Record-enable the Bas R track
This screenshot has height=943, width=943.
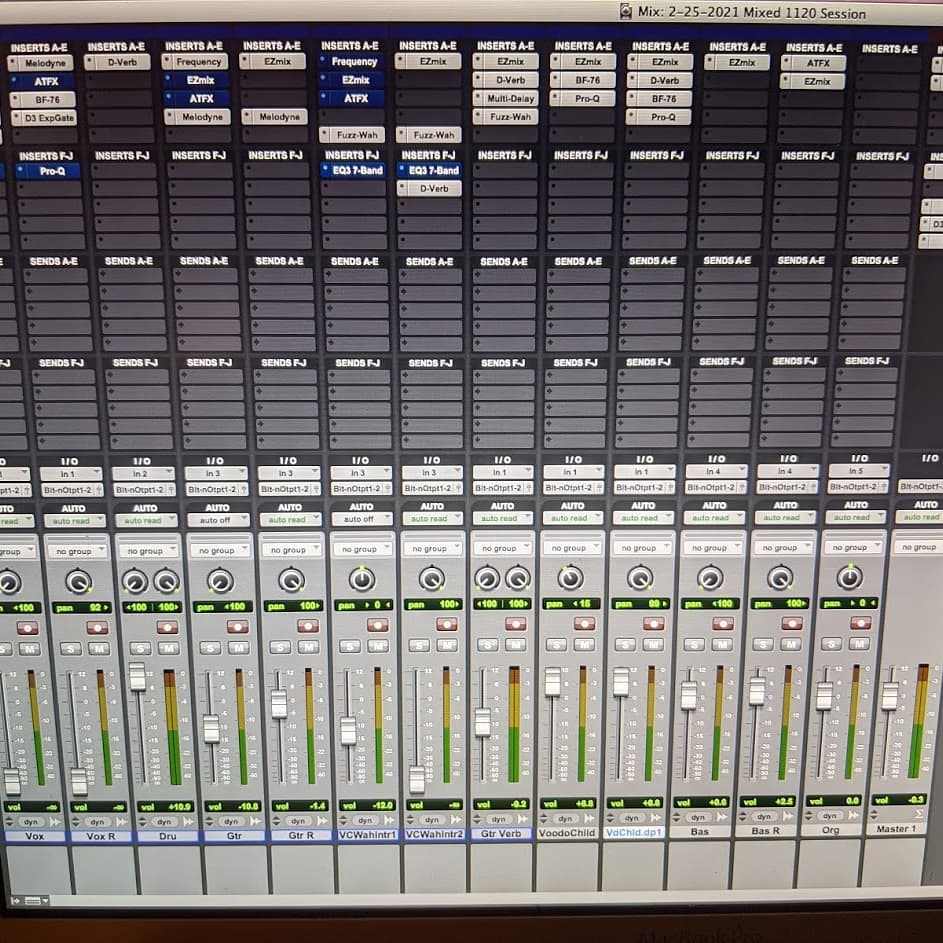[x=791, y=623]
